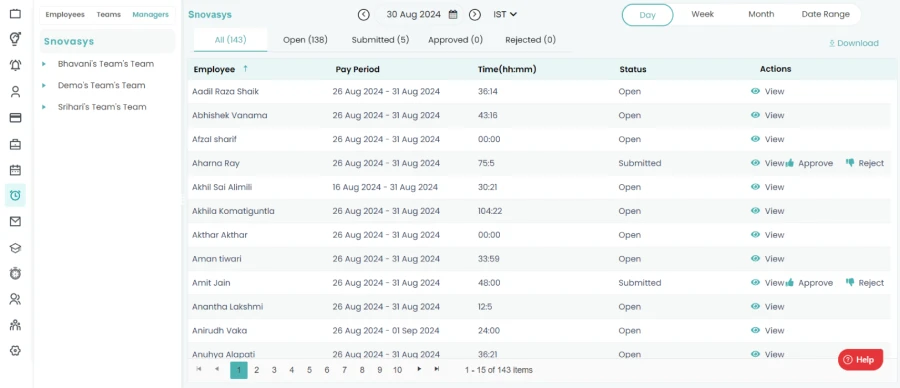
Task: View Akhila Komatiguntla's timesheet eye icon
Action: click(755, 211)
